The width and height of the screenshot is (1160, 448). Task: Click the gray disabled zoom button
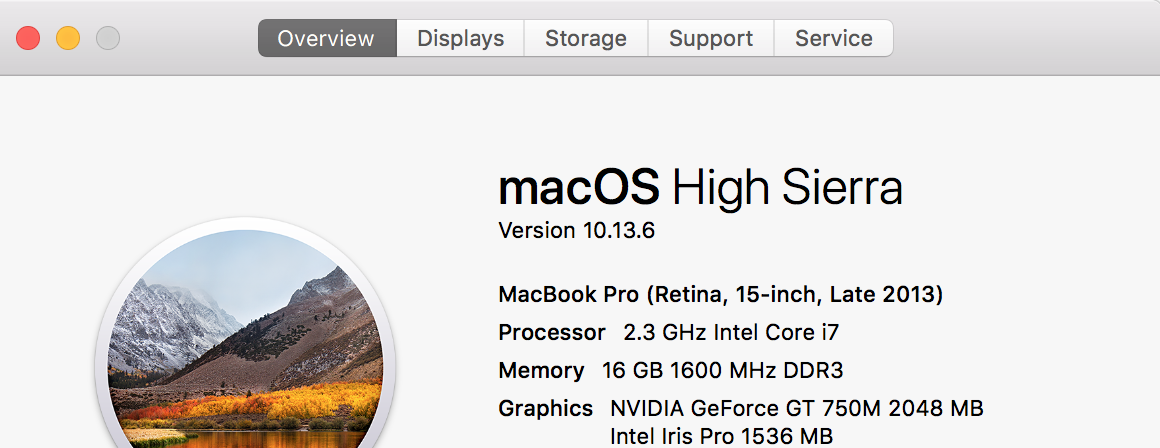(x=108, y=39)
